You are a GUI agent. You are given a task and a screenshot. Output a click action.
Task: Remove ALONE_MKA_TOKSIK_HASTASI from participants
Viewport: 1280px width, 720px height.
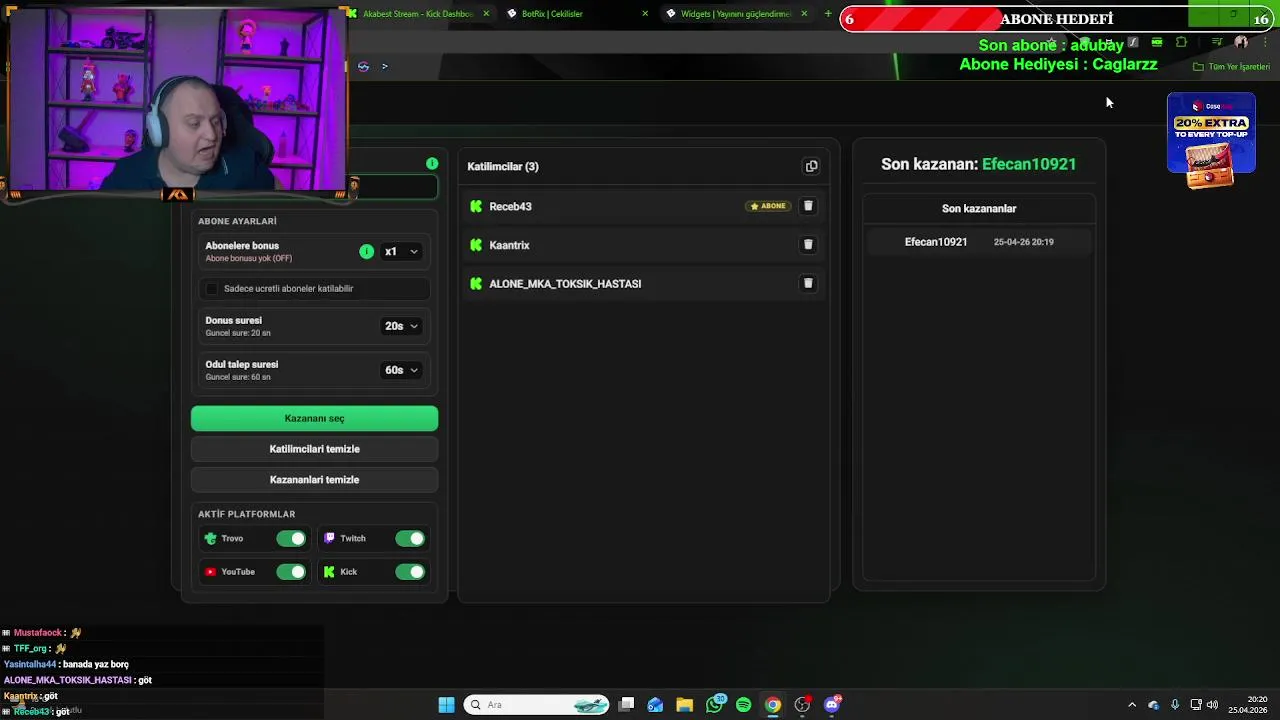[x=808, y=283]
